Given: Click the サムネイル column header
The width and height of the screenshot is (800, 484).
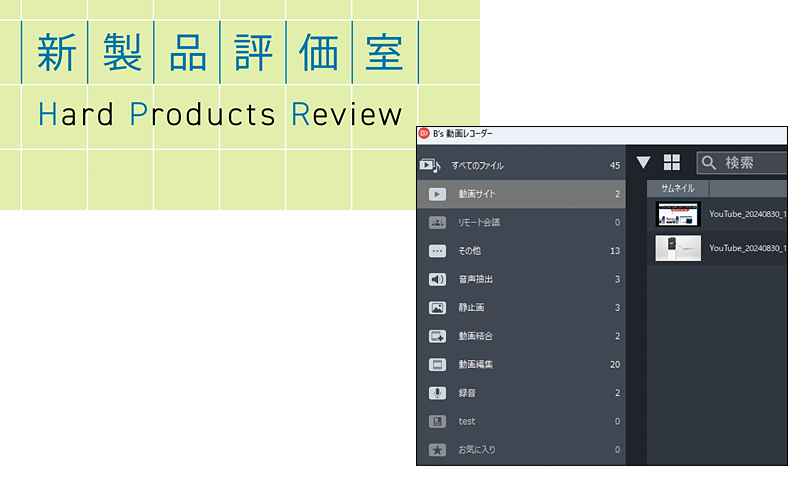Looking at the screenshot, I should (x=678, y=188).
